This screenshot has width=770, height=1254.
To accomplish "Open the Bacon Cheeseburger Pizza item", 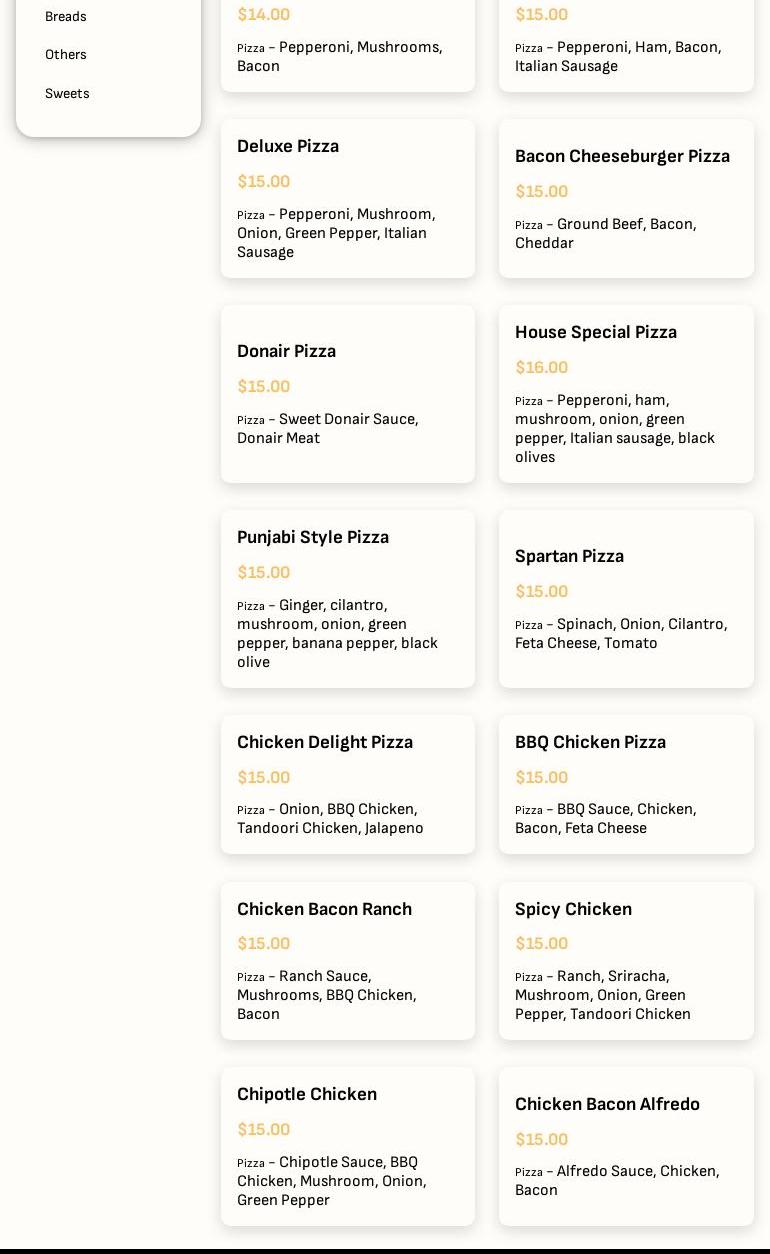I will [x=622, y=156].
